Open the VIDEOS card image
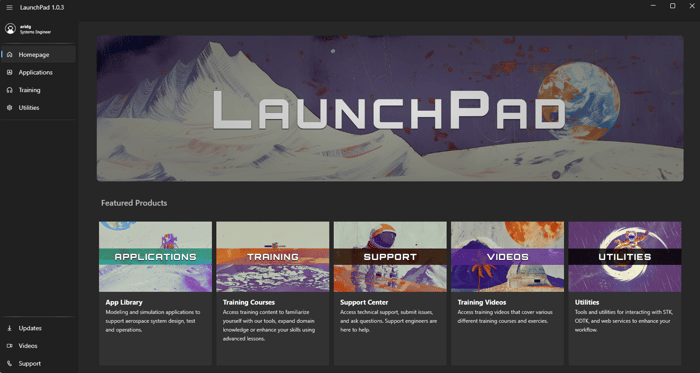 point(508,257)
